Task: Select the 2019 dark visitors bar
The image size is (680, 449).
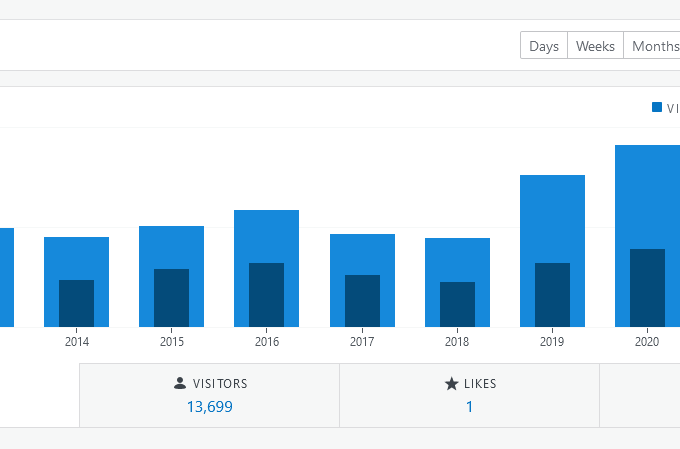Action: (x=552, y=295)
